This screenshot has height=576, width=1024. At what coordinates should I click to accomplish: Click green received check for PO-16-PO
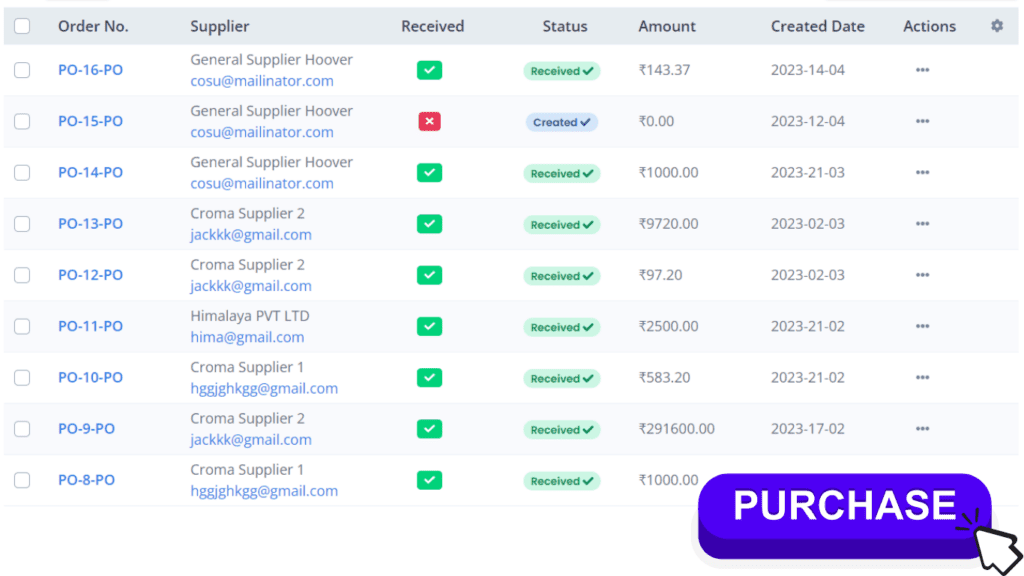[429, 70]
